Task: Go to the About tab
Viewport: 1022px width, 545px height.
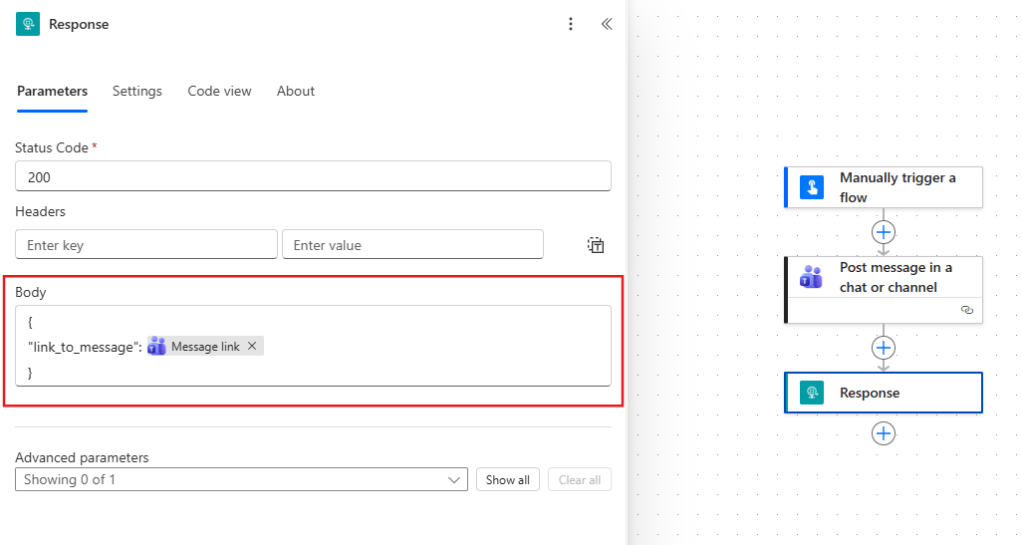Action: coord(295,91)
